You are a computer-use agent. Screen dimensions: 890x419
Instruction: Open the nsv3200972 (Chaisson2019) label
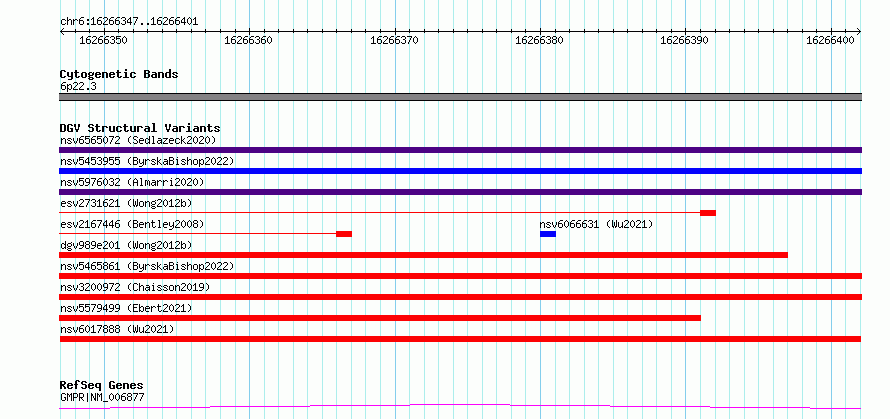click(135, 287)
